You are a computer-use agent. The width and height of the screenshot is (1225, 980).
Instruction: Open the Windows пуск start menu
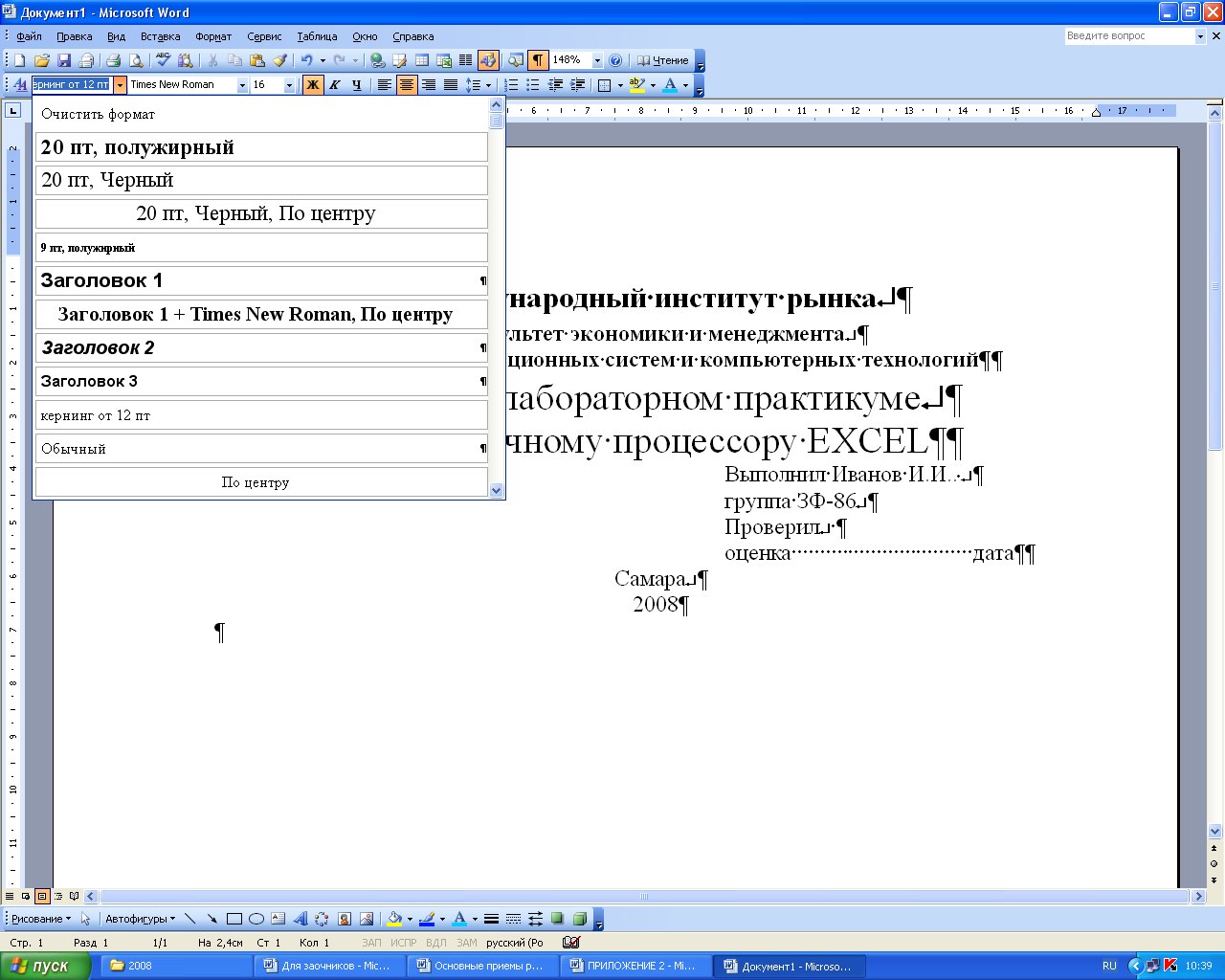(x=45, y=966)
